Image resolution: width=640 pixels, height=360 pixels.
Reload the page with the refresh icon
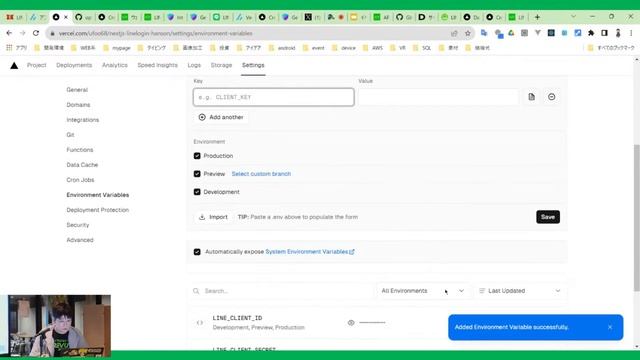(36, 33)
